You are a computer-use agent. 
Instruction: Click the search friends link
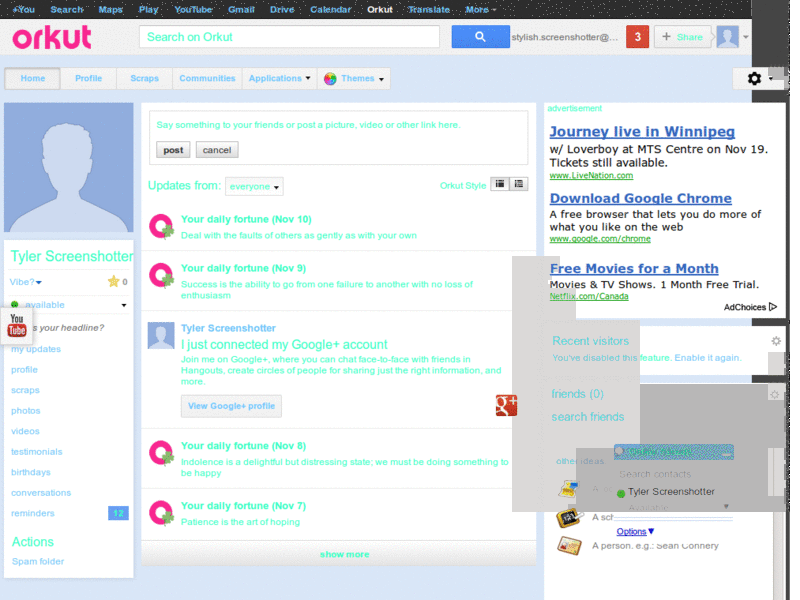click(x=588, y=417)
